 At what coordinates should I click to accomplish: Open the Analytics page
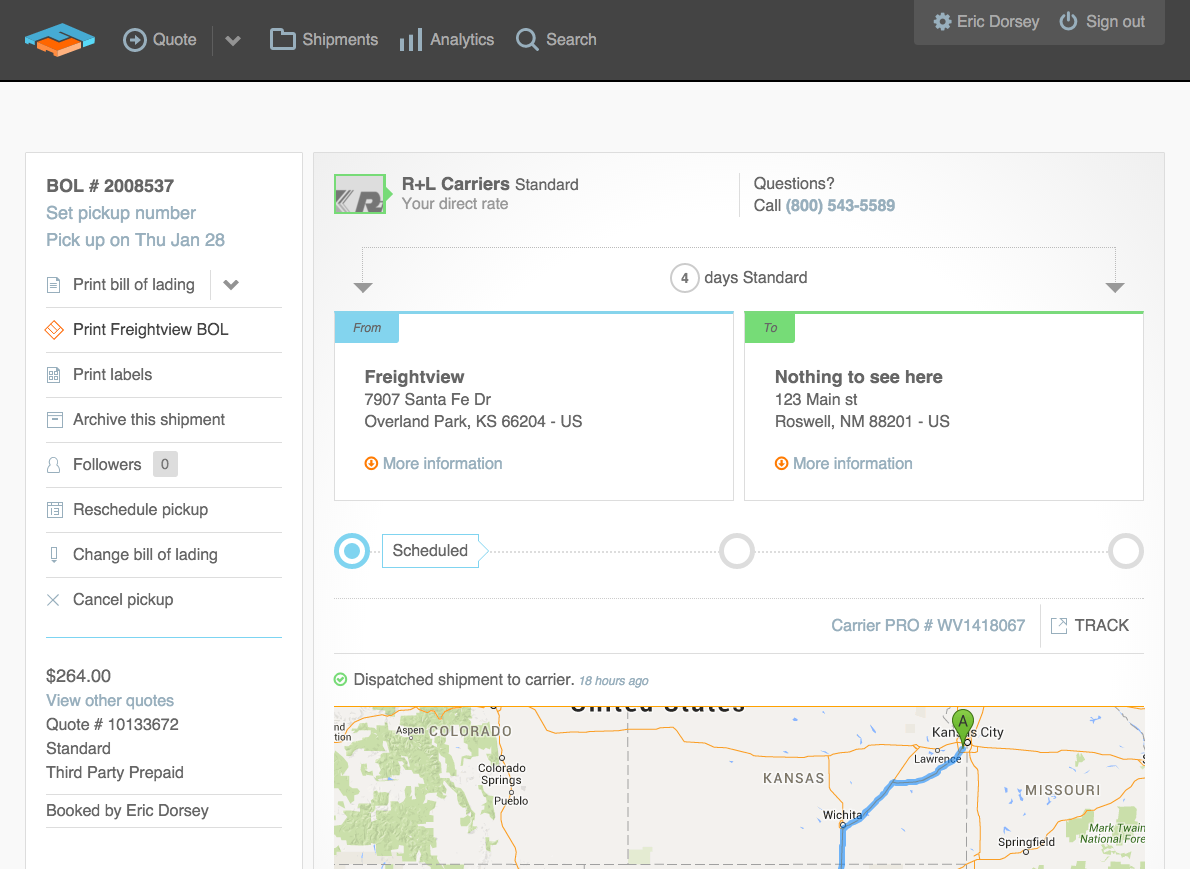pos(447,39)
